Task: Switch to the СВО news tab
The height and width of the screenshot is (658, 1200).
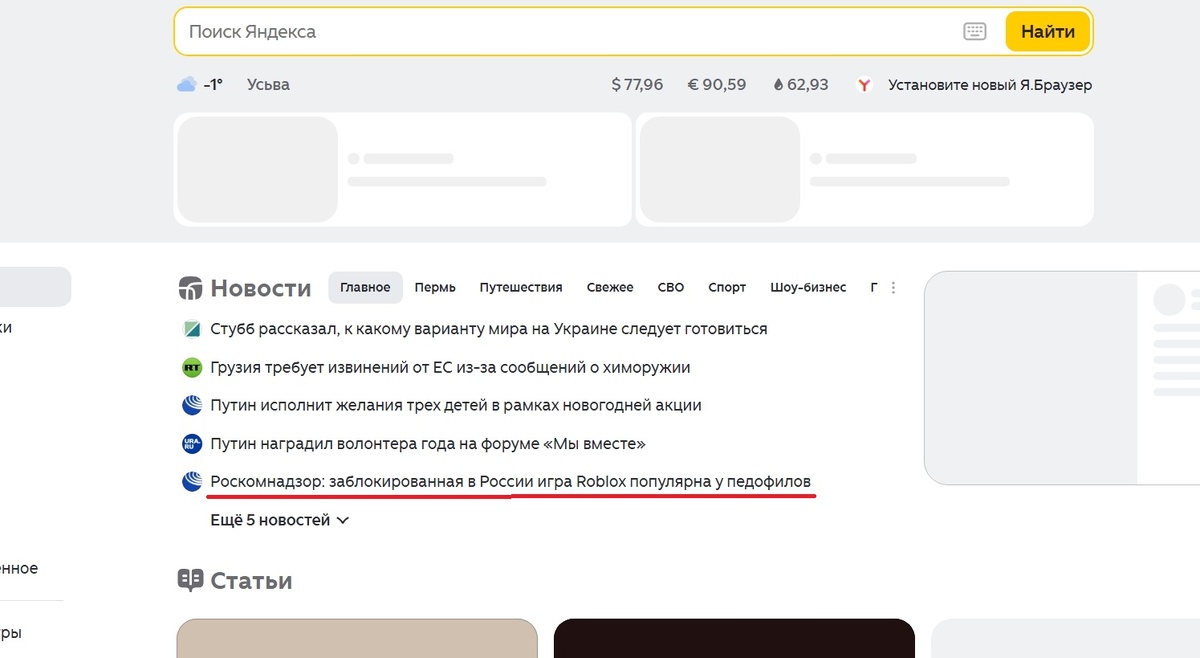Action: (671, 287)
